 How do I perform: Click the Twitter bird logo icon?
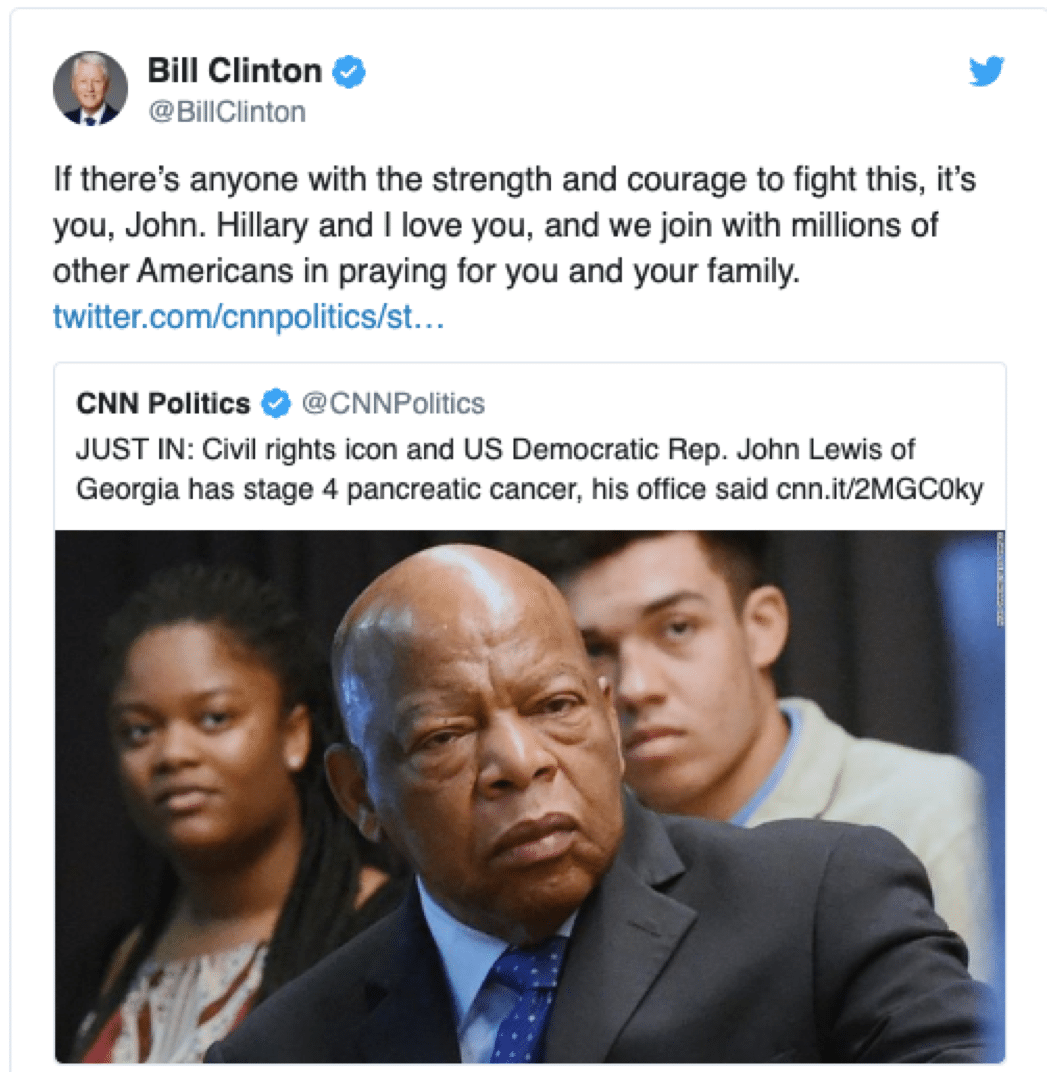point(986,70)
